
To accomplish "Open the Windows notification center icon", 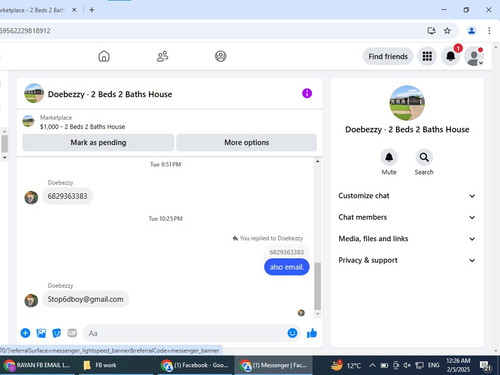I will click(485, 366).
